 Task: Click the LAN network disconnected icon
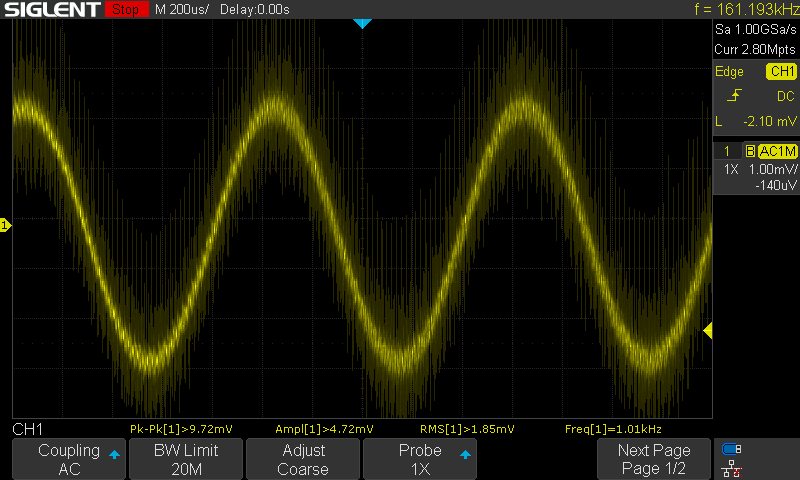click(732, 468)
